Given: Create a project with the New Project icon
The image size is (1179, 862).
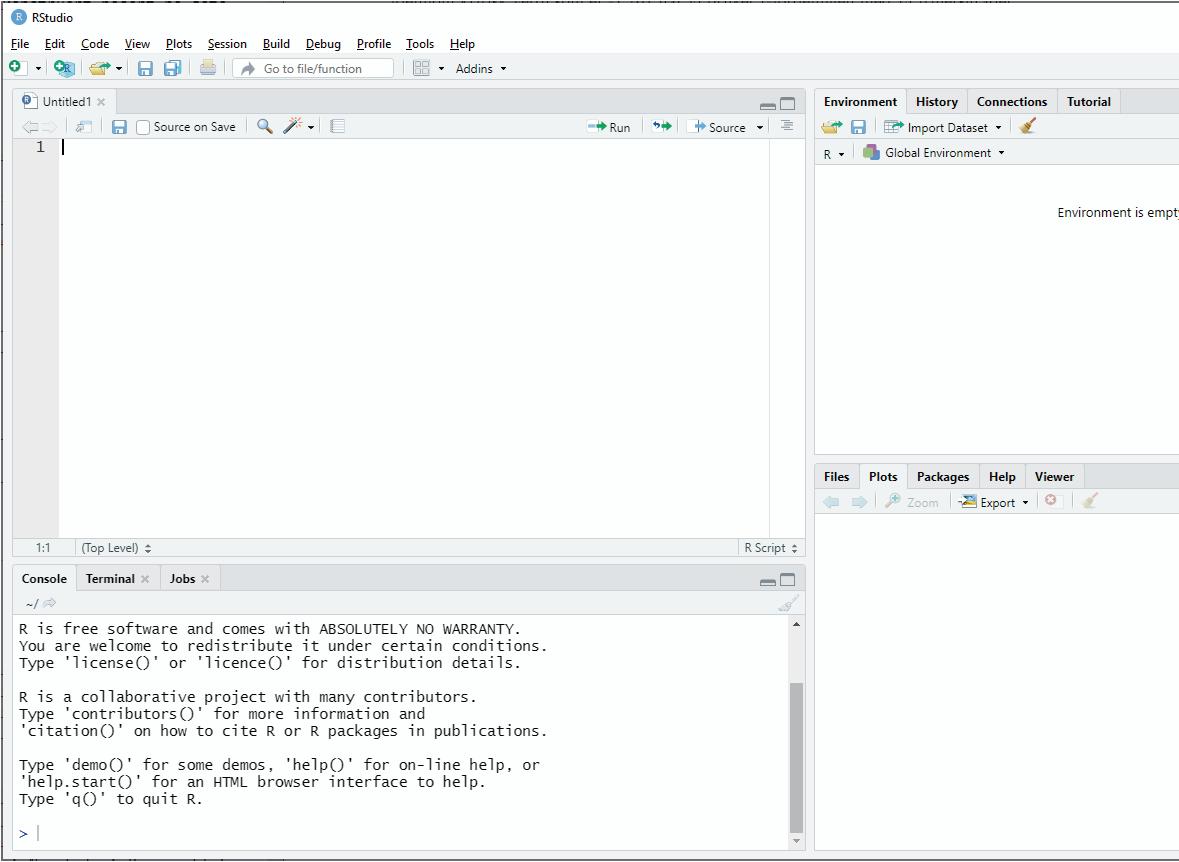Looking at the screenshot, I should point(65,68).
